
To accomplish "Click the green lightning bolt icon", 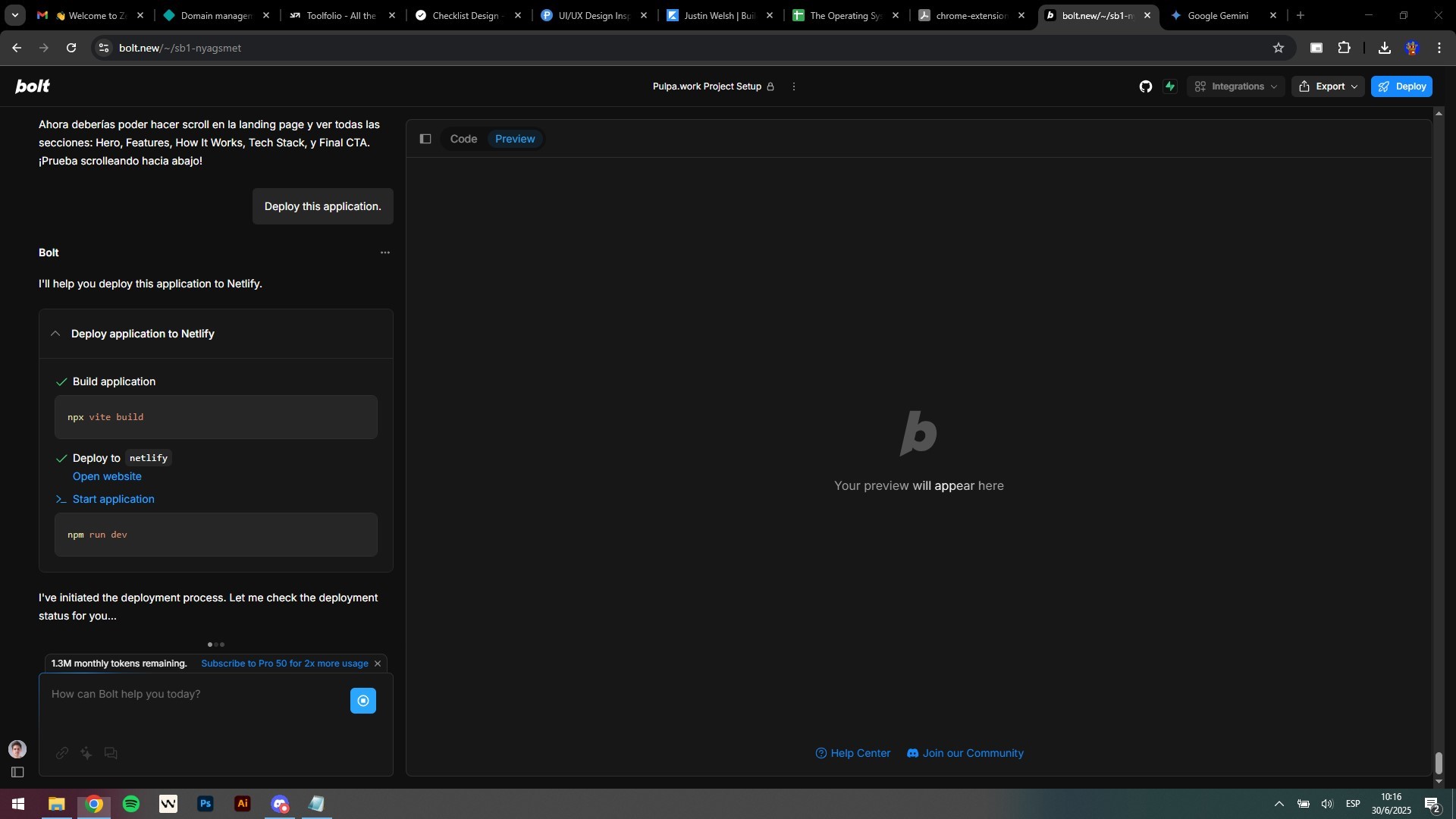I will pyautogui.click(x=1170, y=86).
